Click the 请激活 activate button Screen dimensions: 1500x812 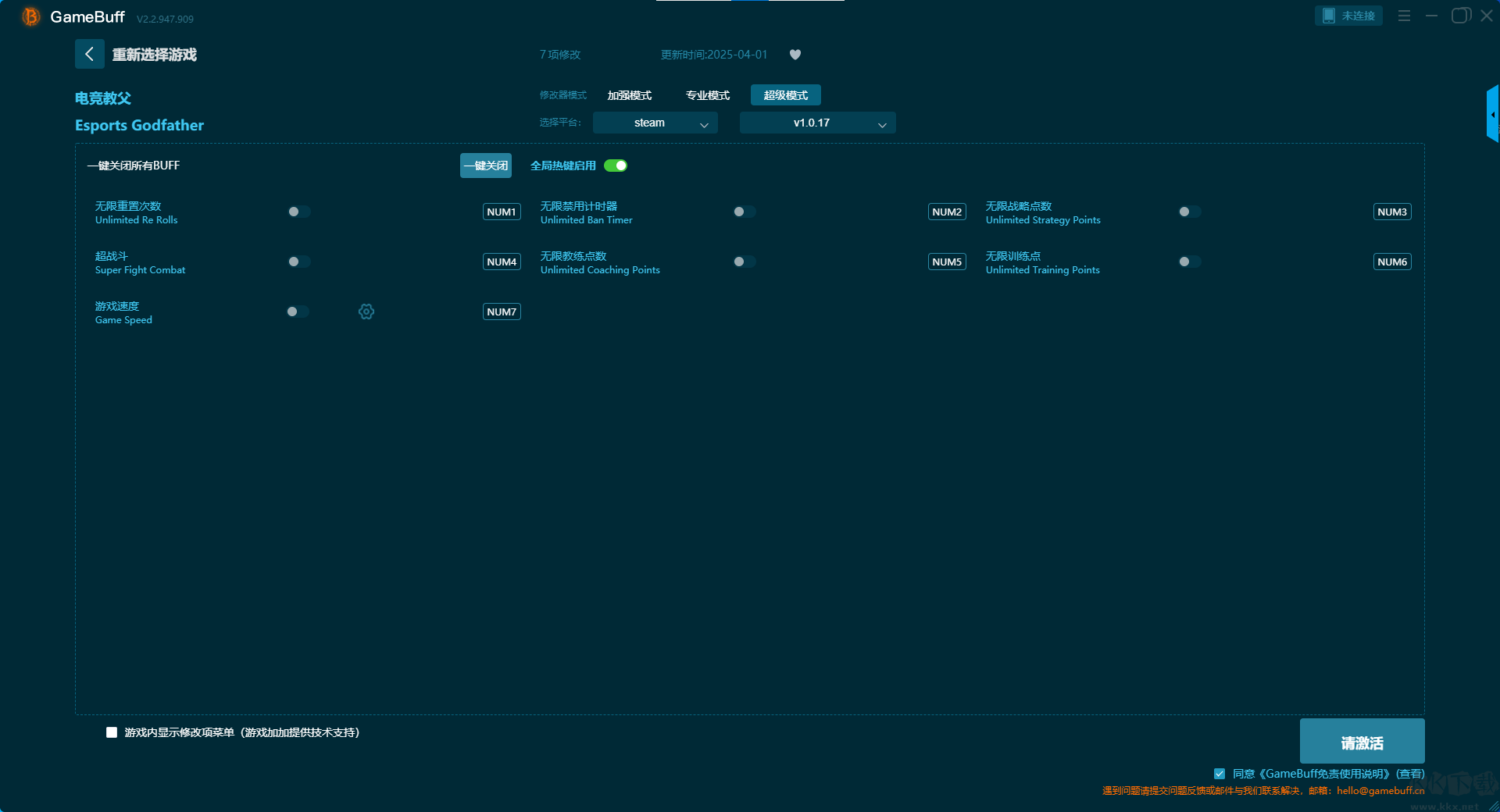click(1362, 742)
